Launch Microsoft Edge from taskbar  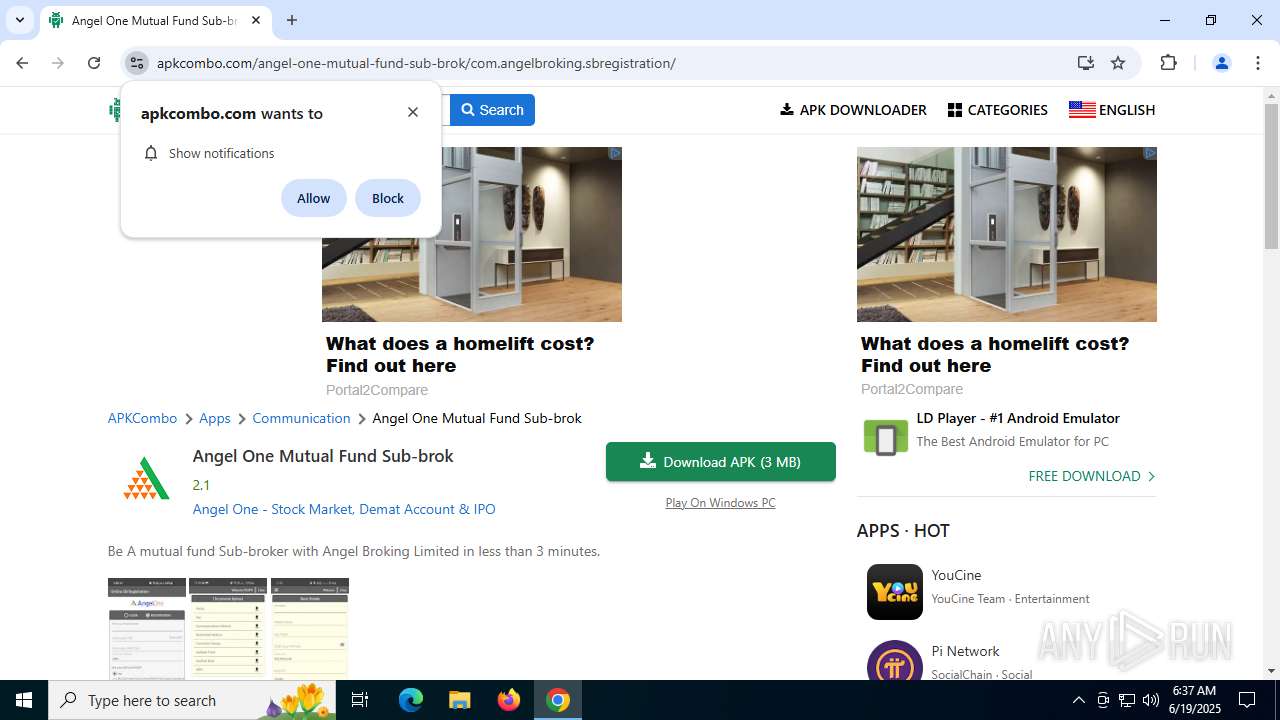[x=411, y=700]
